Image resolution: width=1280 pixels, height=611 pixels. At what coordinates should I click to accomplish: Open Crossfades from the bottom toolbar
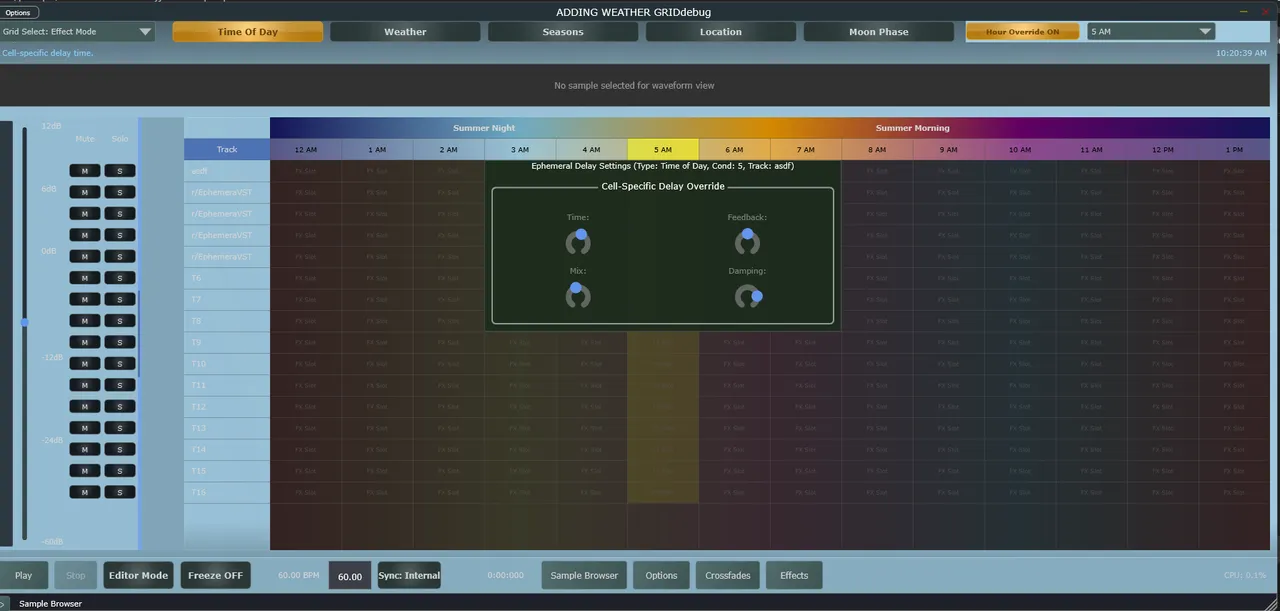click(727, 575)
